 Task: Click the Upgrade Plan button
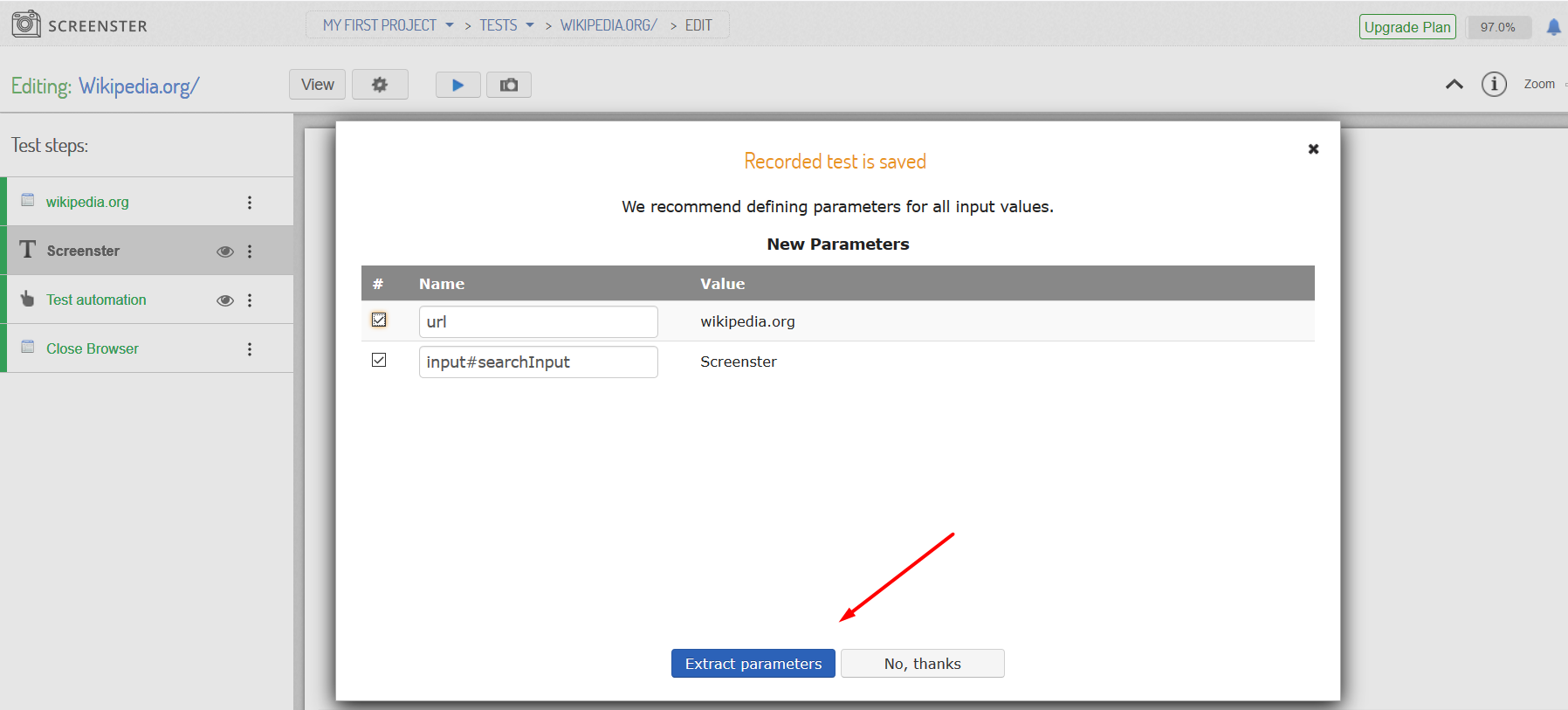tap(1407, 27)
